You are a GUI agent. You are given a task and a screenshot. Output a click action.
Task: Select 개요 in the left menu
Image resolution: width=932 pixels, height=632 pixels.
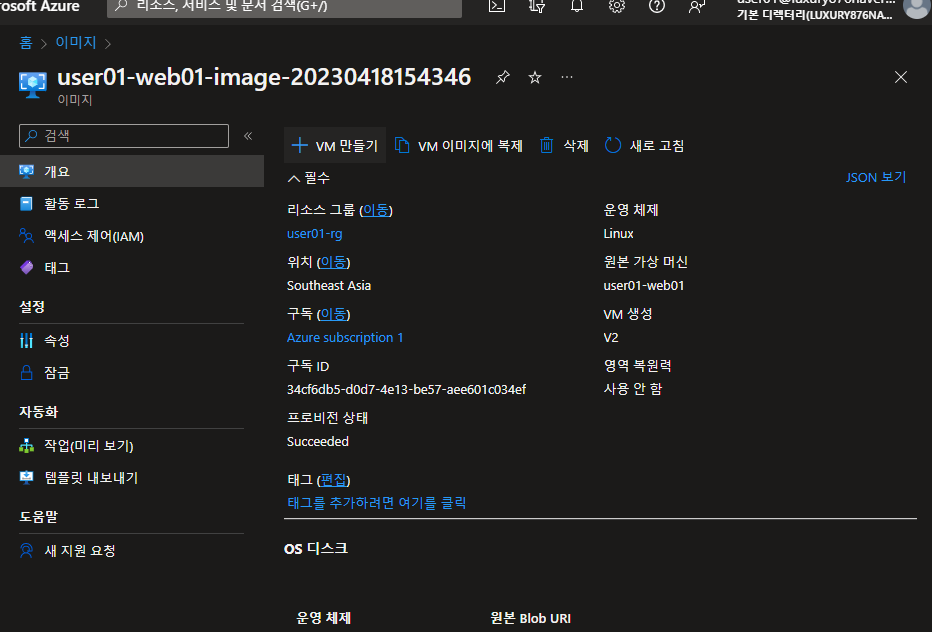coord(132,171)
